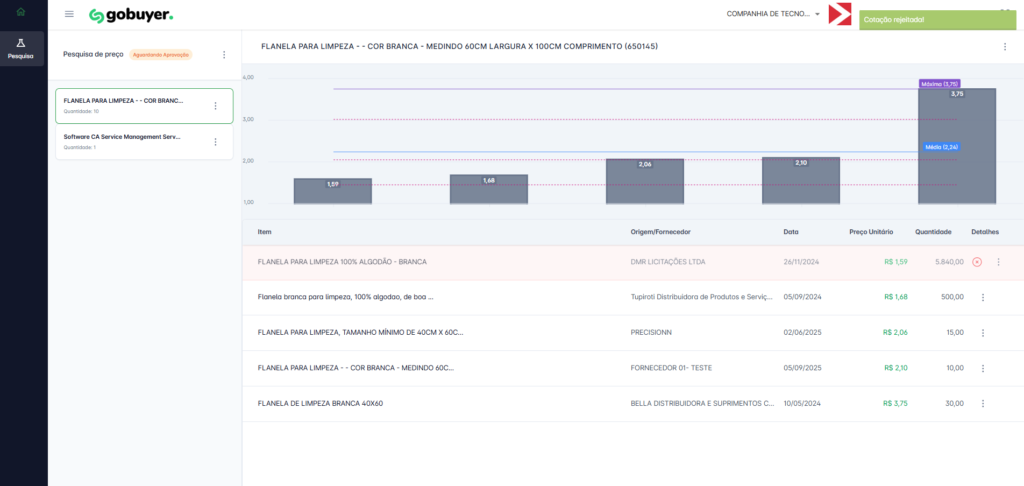Click the home icon in sidebar
The image size is (1024, 486).
(20, 12)
